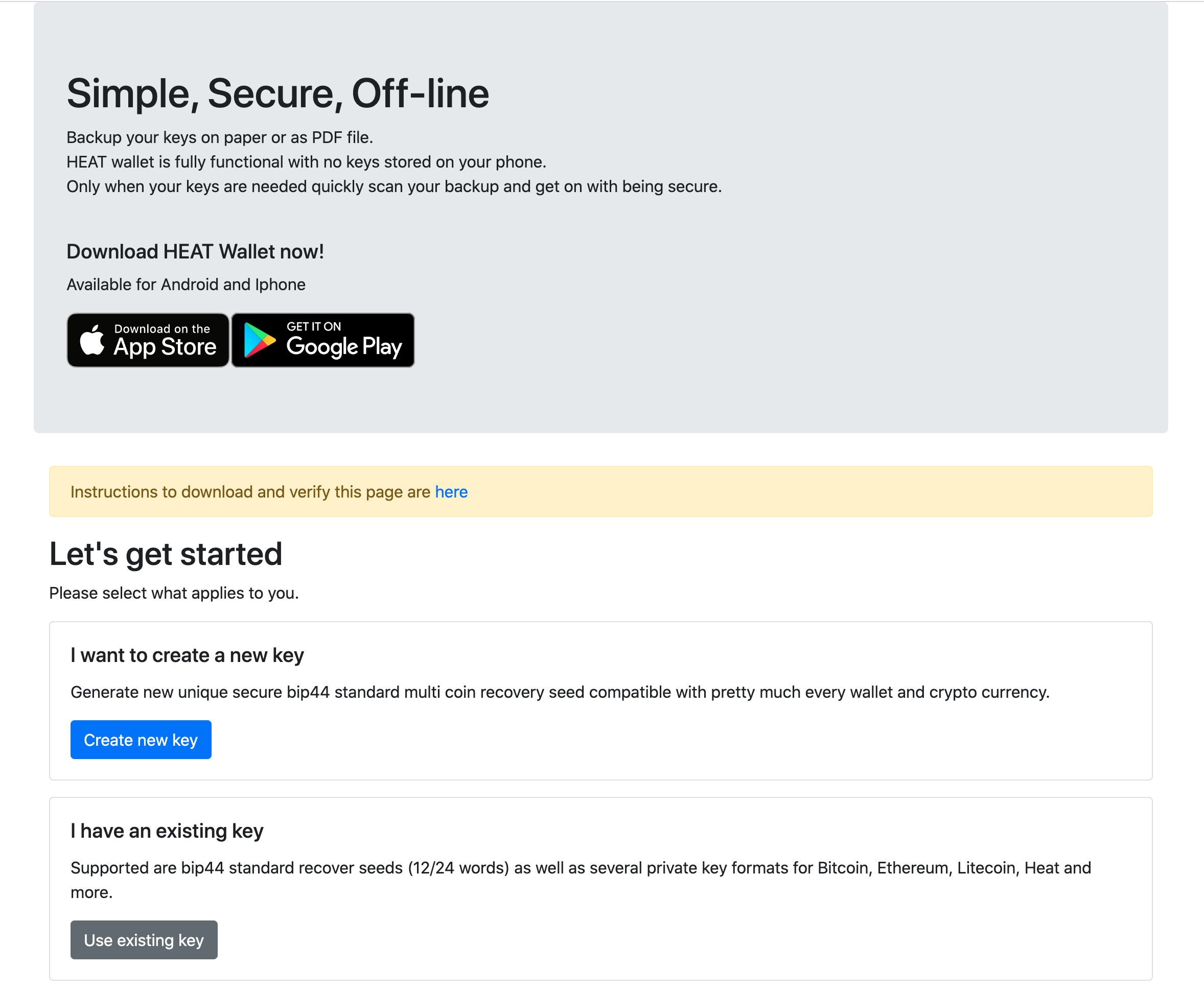Click the bip44 recovery seed description paragraph
The width and height of the screenshot is (1204, 992).
coord(560,693)
